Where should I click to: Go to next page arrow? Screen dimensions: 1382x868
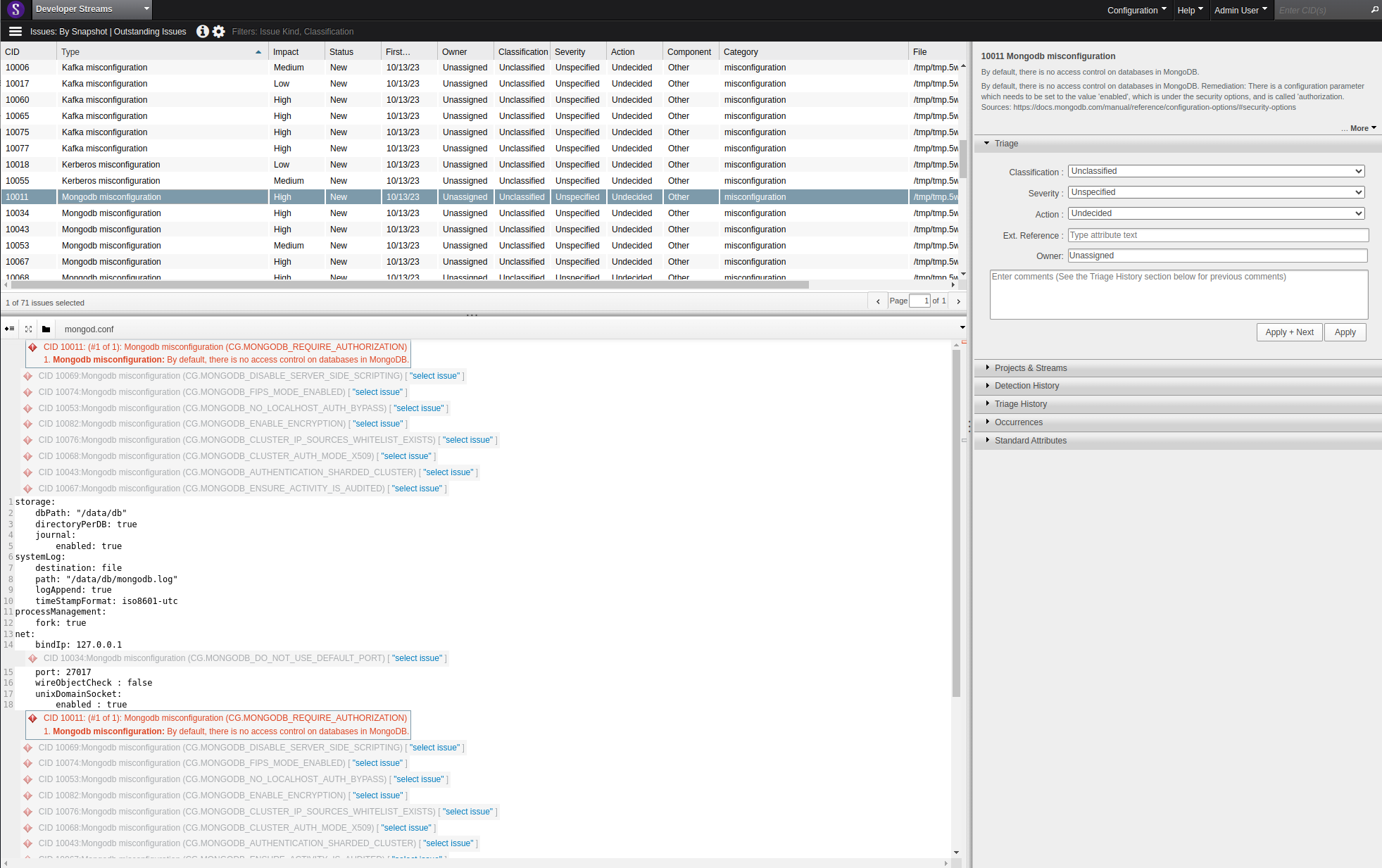pos(958,301)
